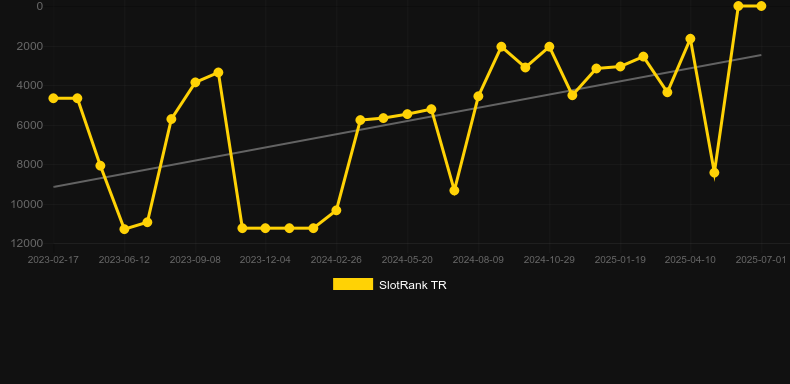Click the yellow SlotRank TR legend swatch
Viewport: 790px width, 384px height.
[x=353, y=284]
